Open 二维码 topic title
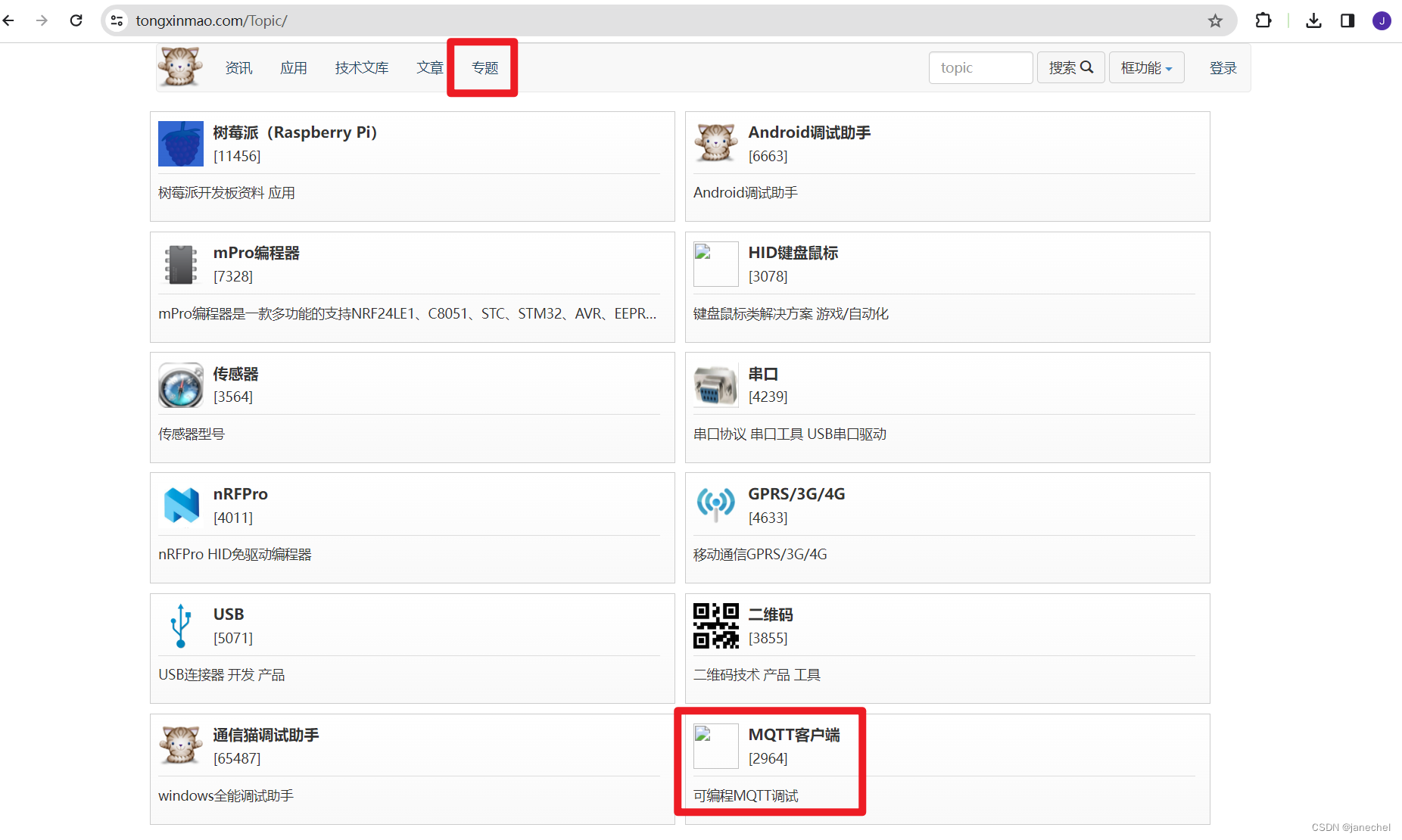The image size is (1402, 840). pyautogui.click(x=771, y=614)
